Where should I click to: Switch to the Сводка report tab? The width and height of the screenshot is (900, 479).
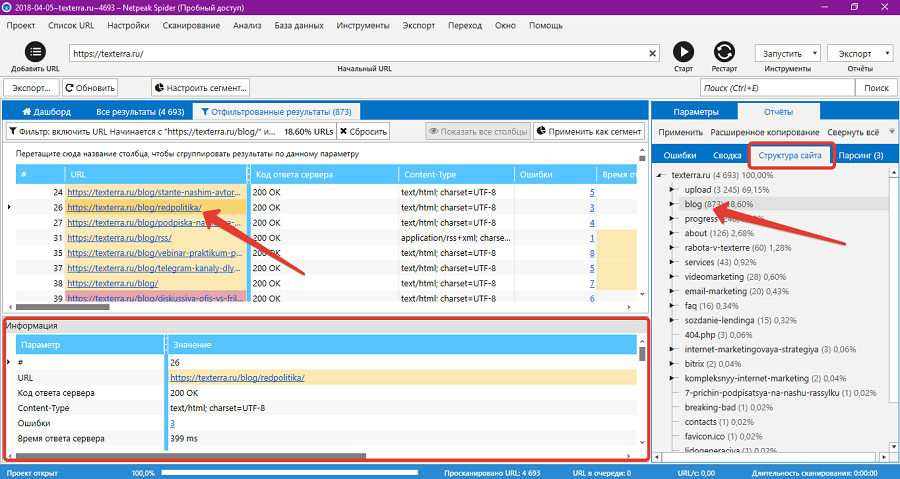coord(727,155)
